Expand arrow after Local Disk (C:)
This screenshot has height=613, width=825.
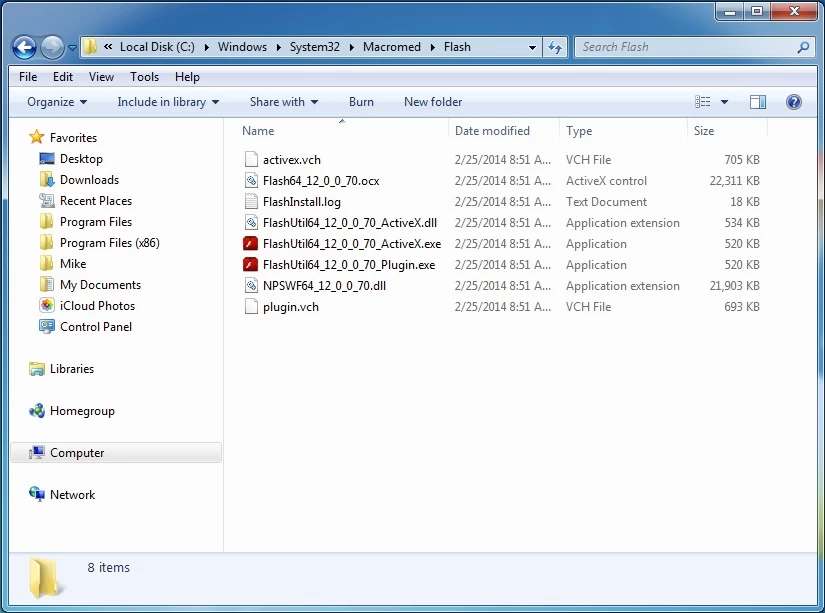tap(206, 47)
